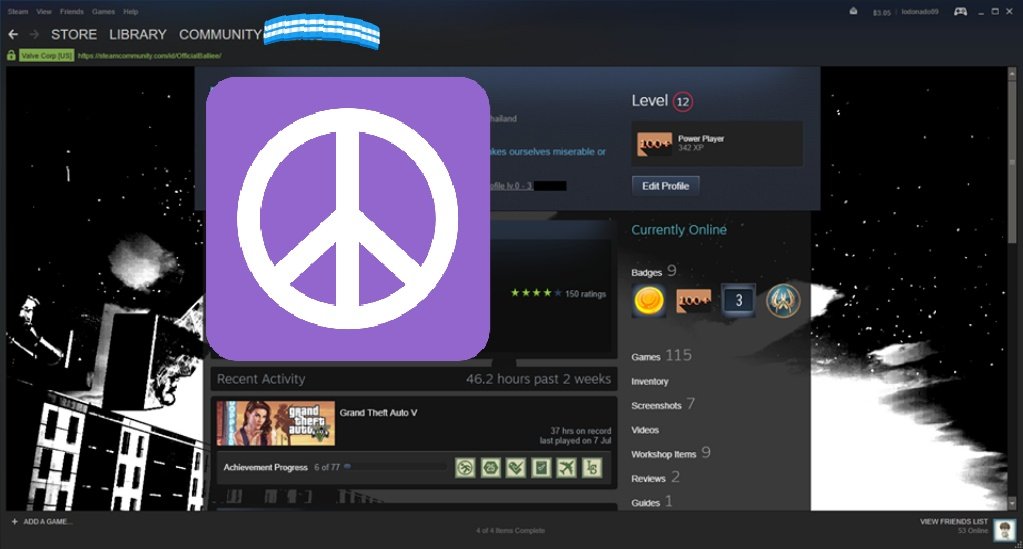
Task: Click the four-star 150 ratings display
Action: pyautogui.click(x=558, y=293)
